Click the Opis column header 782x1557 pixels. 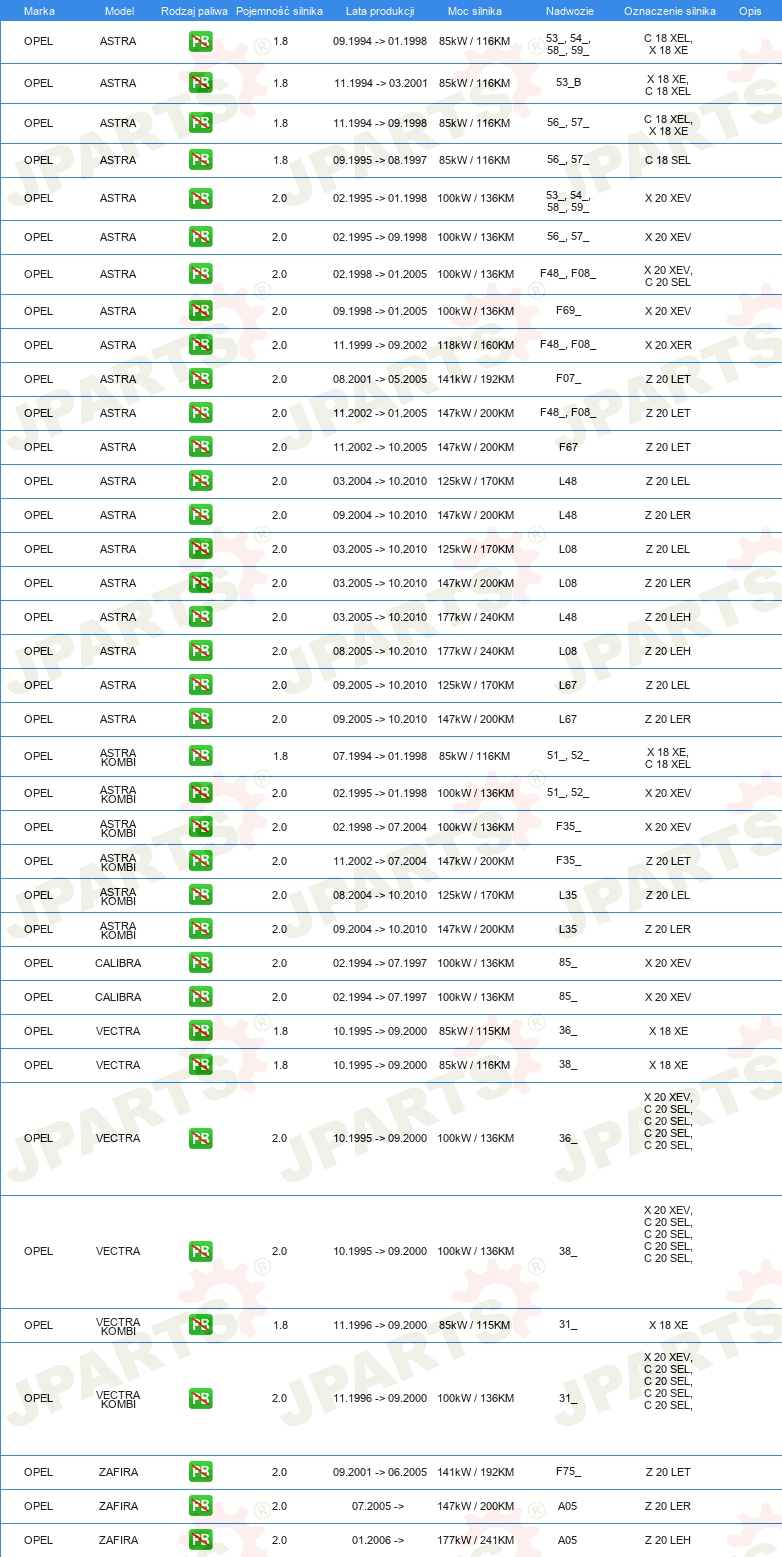tap(750, 11)
